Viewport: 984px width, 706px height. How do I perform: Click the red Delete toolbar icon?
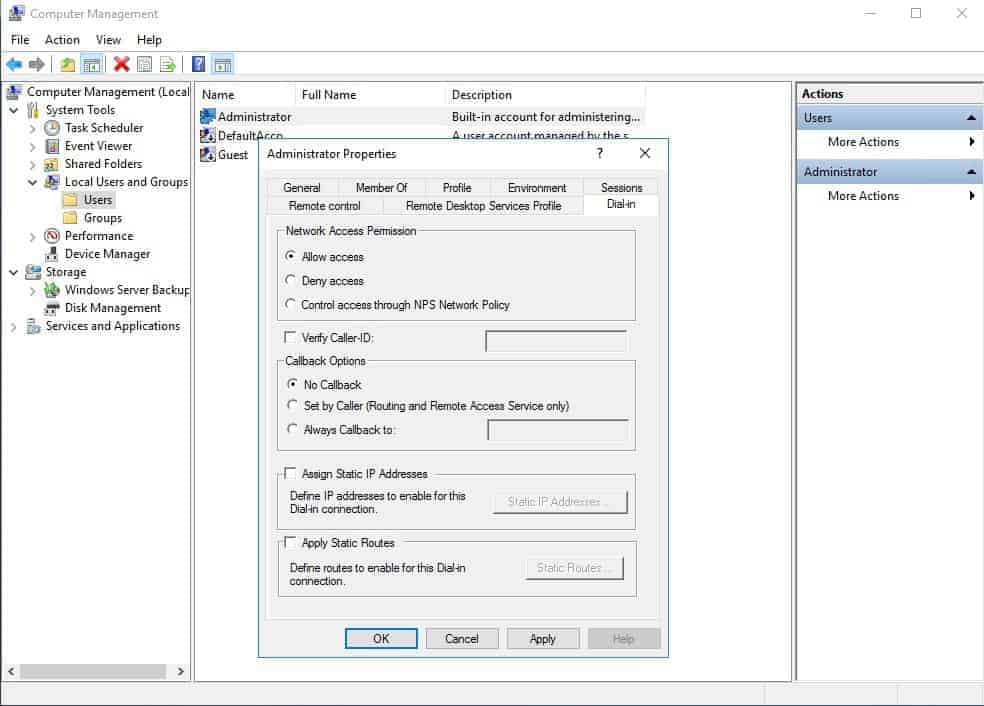[122, 64]
